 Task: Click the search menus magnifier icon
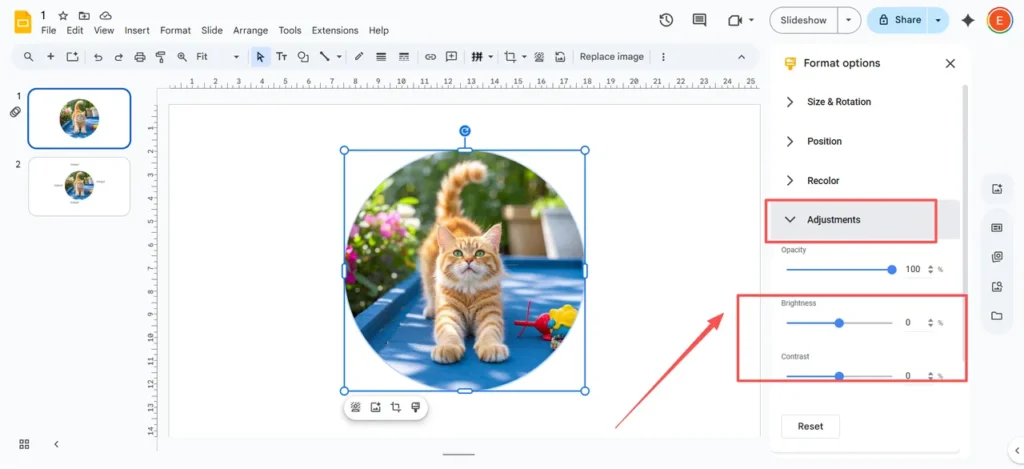[x=29, y=57]
